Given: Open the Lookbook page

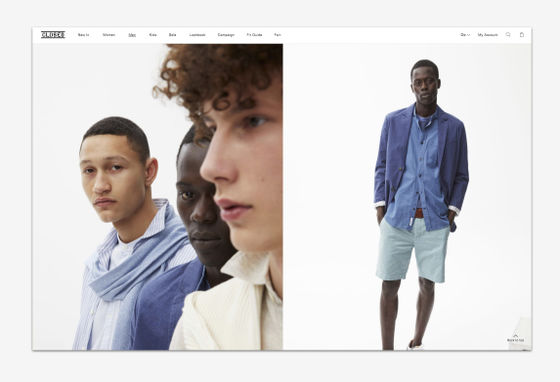Looking at the screenshot, I should [x=198, y=35].
